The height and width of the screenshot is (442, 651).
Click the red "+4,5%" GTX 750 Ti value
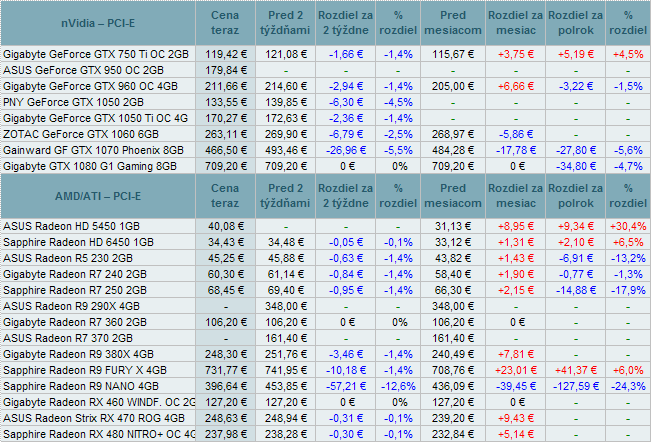coord(628,54)
